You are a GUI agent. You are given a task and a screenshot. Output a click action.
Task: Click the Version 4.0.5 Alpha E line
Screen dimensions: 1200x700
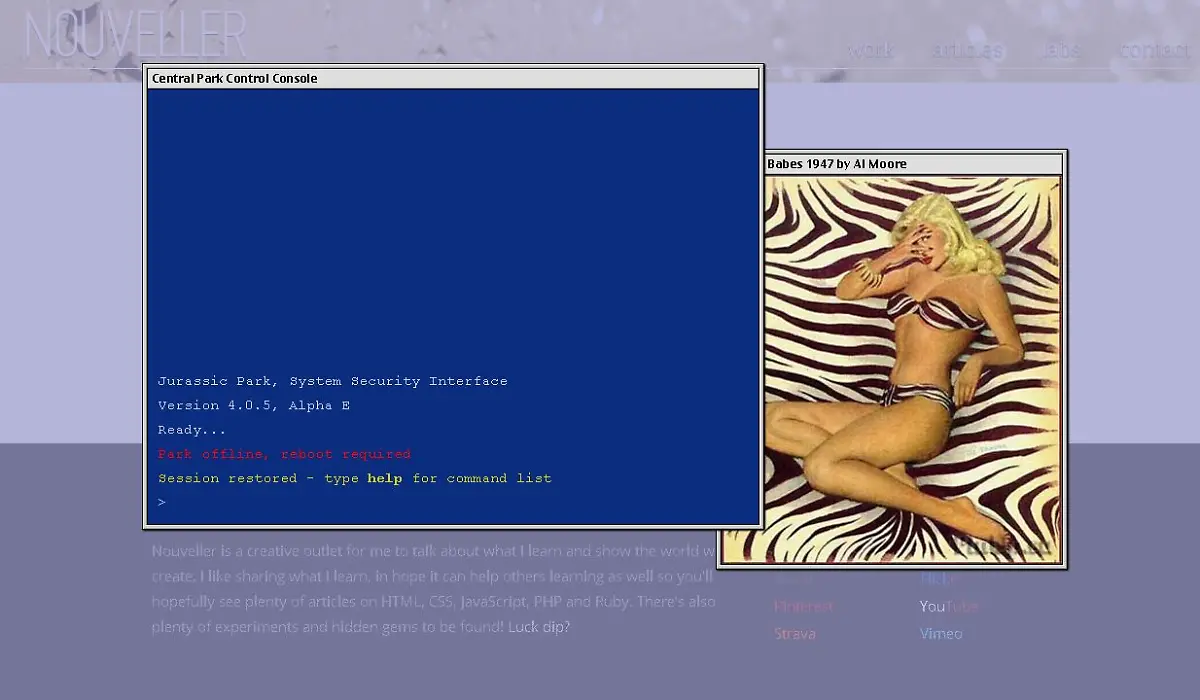coord(254,405)
